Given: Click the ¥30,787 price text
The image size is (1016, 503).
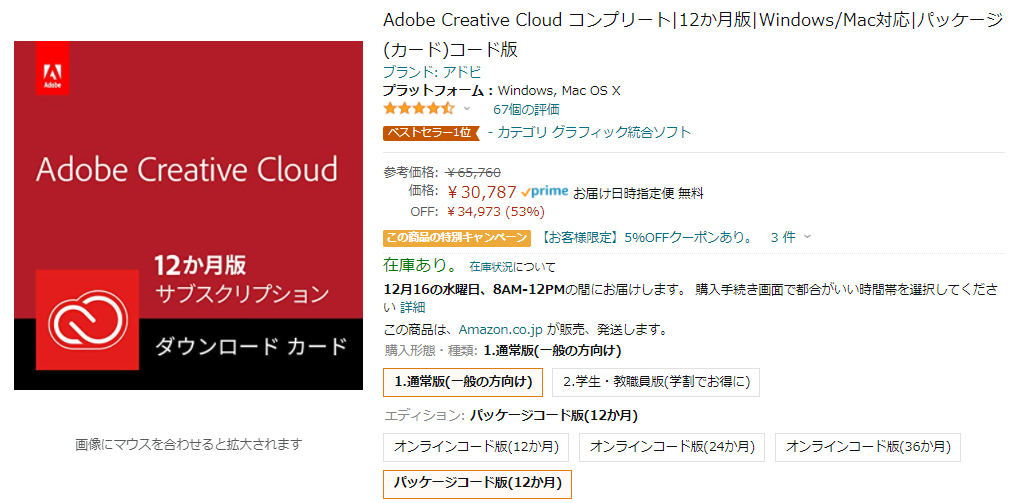Looking at the screenshot, I should pos(482,192).
